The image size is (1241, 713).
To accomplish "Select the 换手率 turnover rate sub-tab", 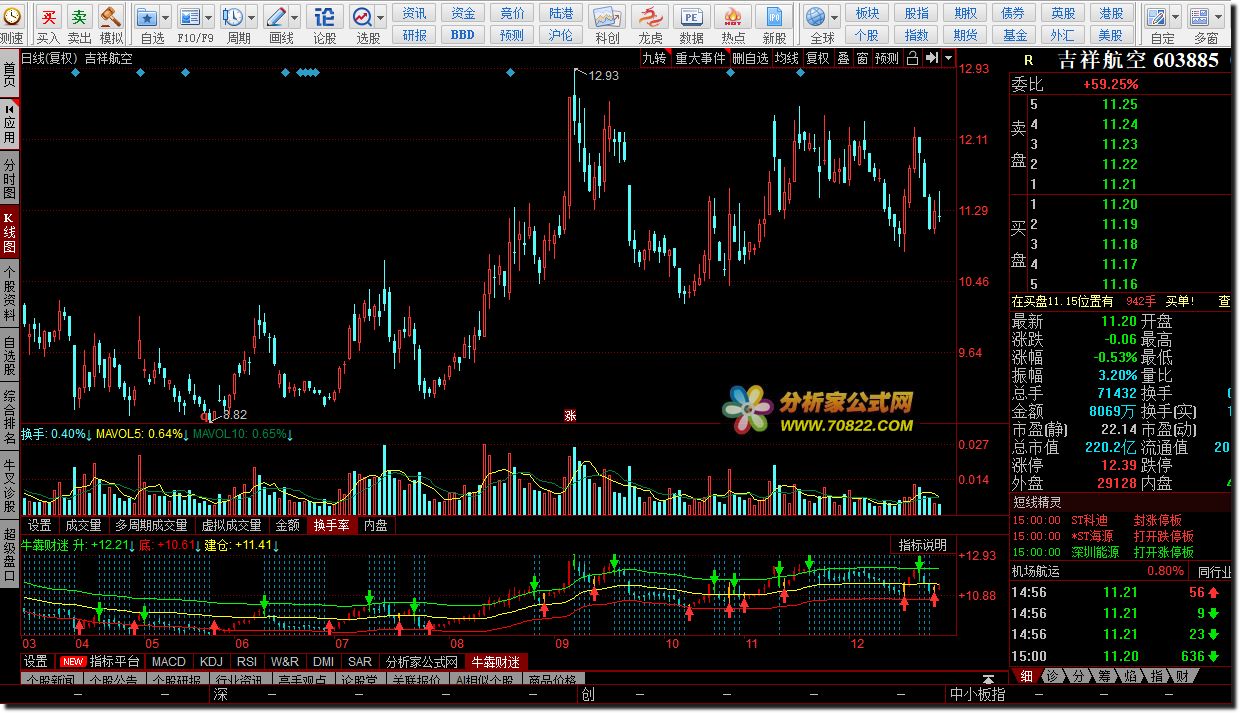I will 331,525.
